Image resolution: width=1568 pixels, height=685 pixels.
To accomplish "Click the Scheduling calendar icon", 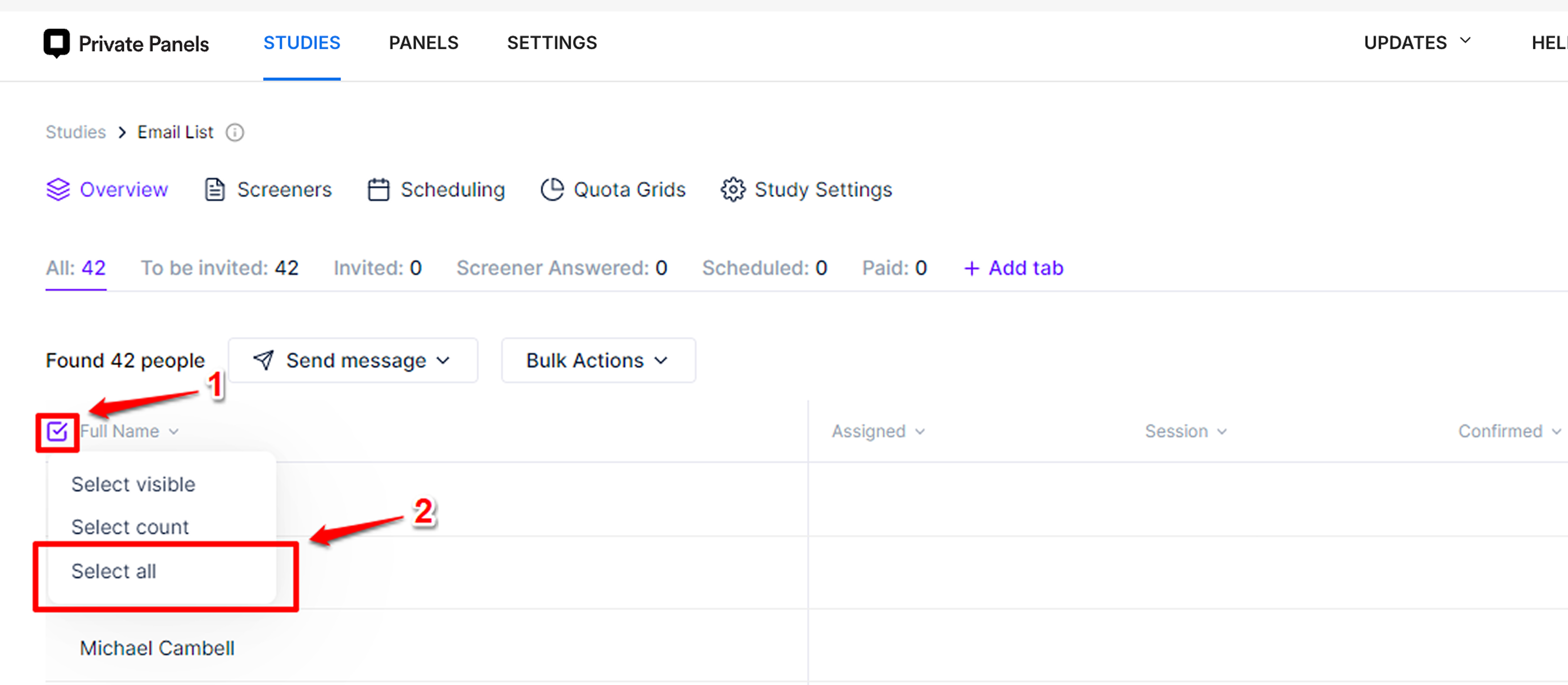I will (379, 189).
